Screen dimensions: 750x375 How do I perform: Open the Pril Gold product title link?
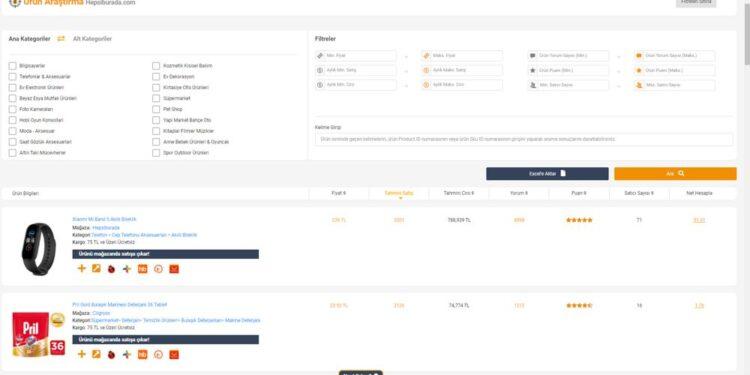[x=120, y=305]
